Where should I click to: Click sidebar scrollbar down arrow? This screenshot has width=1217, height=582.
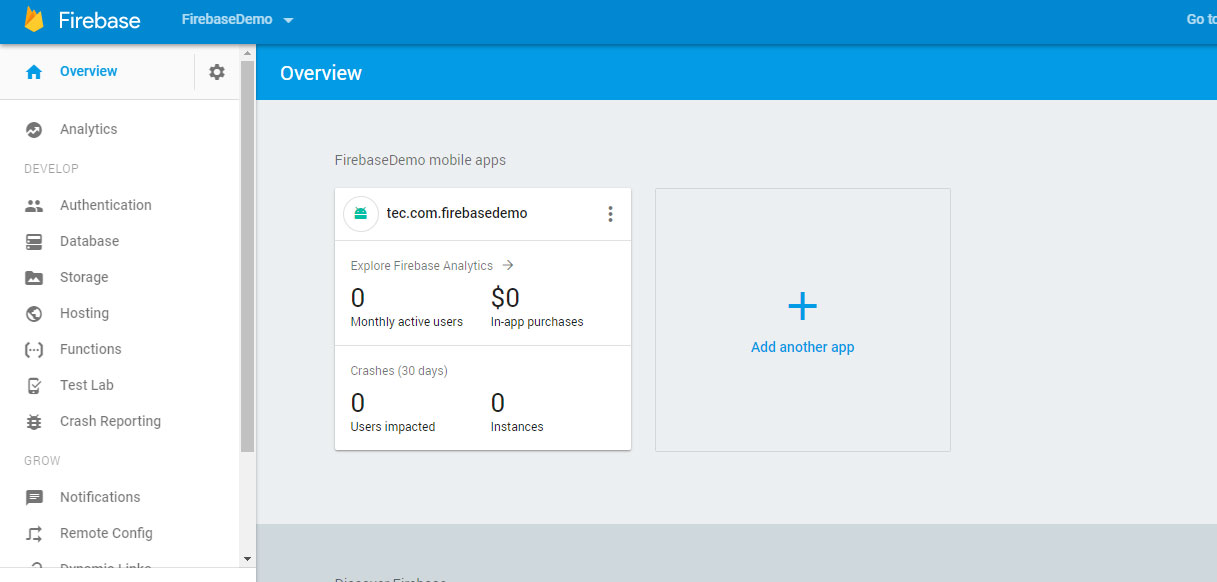click(x=248, y=559)
